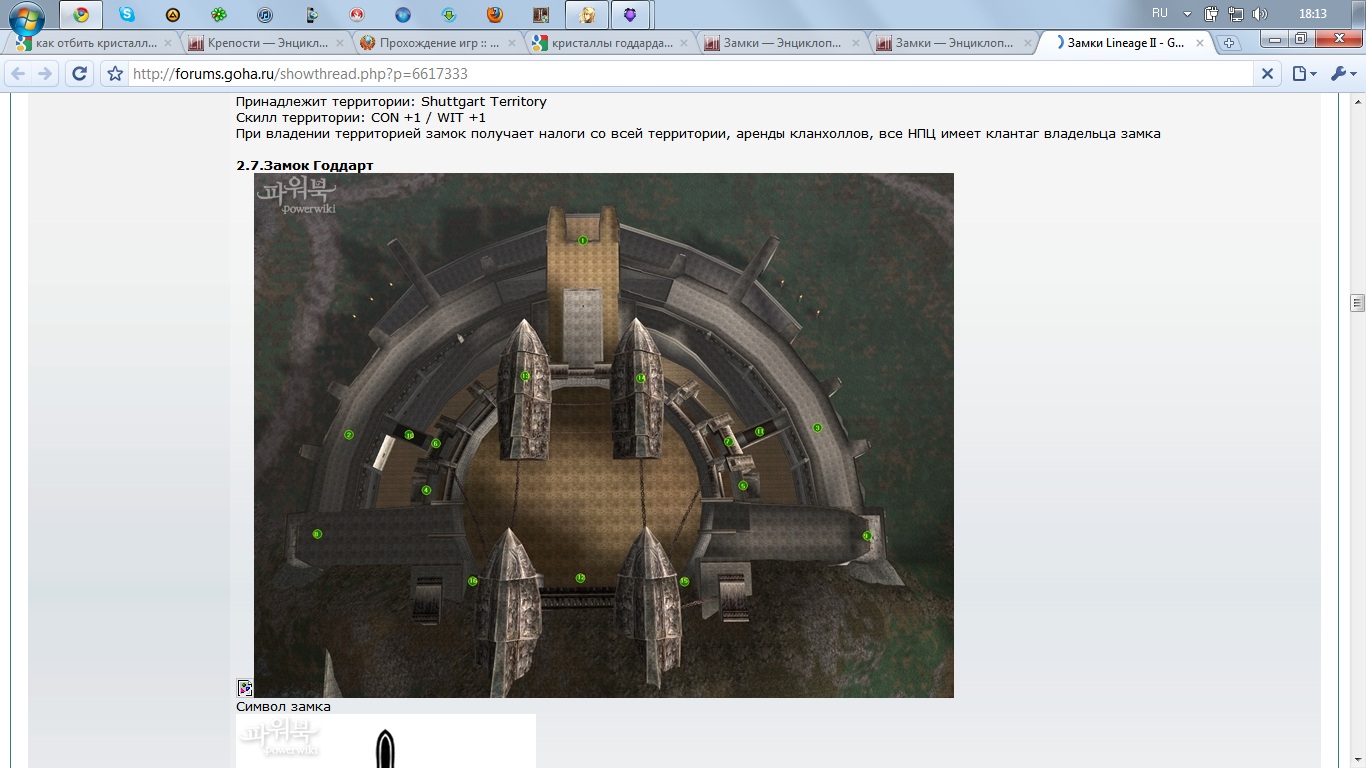This screenshot has width=1366, height=768.
Task: Click the 'При владении территорией' sentence
Action: pyautogui.click(x=698, y=133)
